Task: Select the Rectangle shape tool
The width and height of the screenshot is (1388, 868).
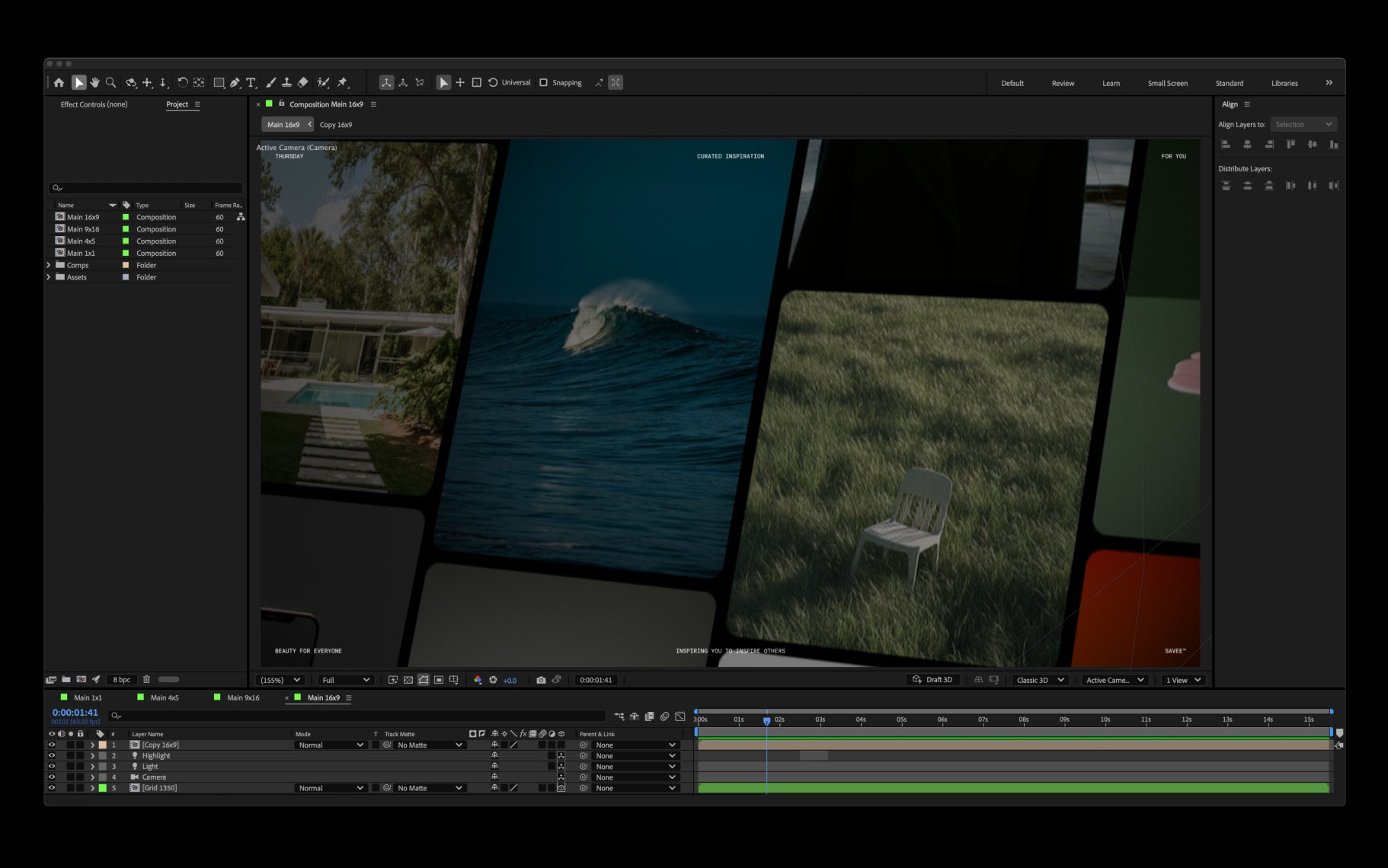Action: (x=219, y=82)
